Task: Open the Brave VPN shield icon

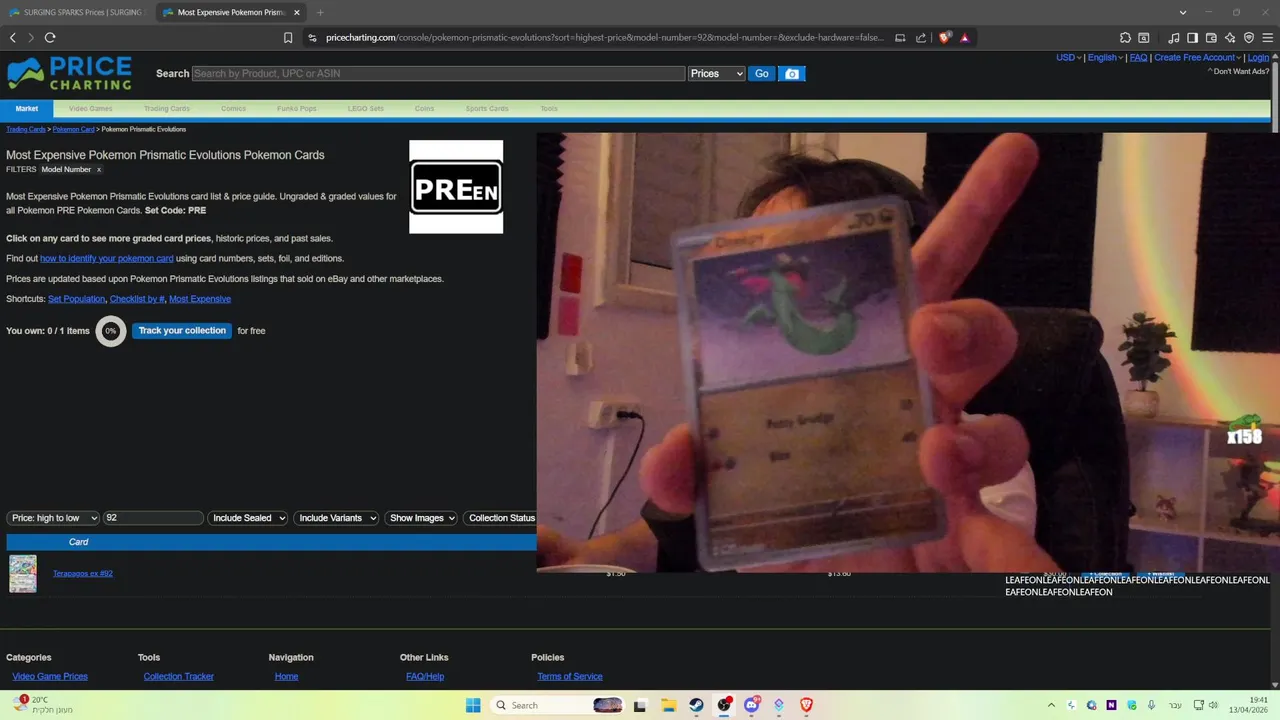Action: [1248, 38]
